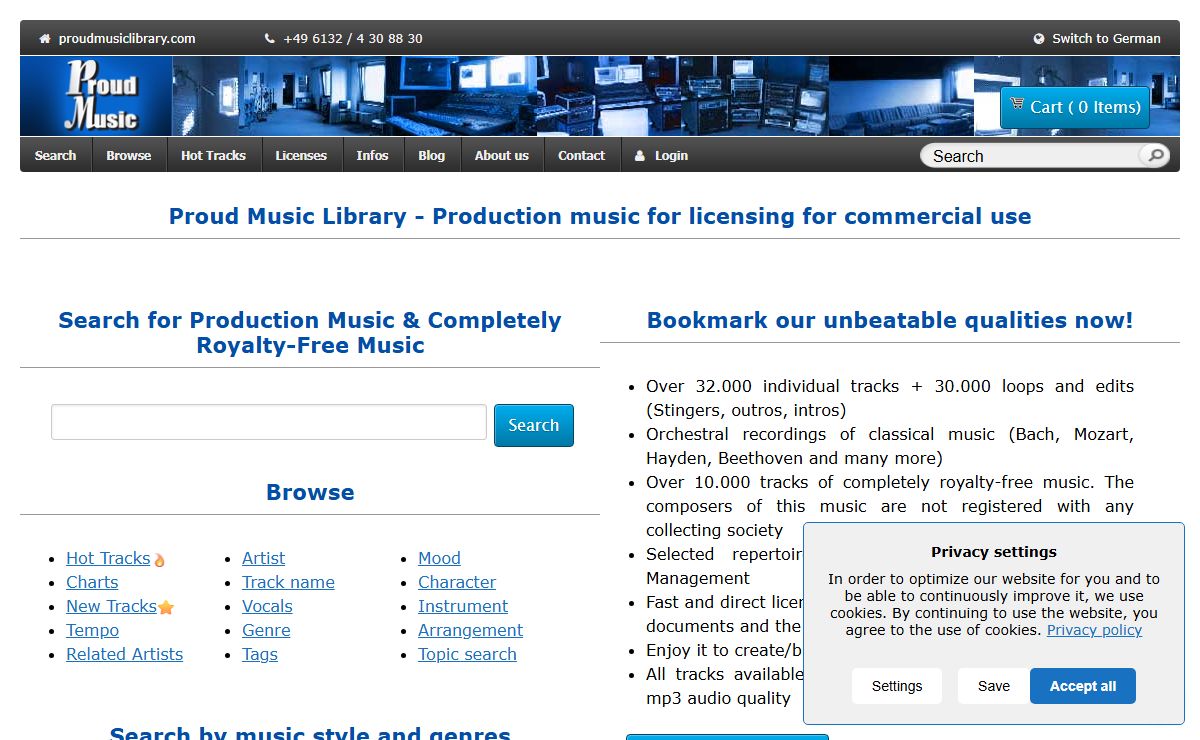This screenshot has width=1200, height=740.
Task: Click the 'Orchestral recordings of classical music' bullet
Action: pyautogui.click(x=890, y=446)
